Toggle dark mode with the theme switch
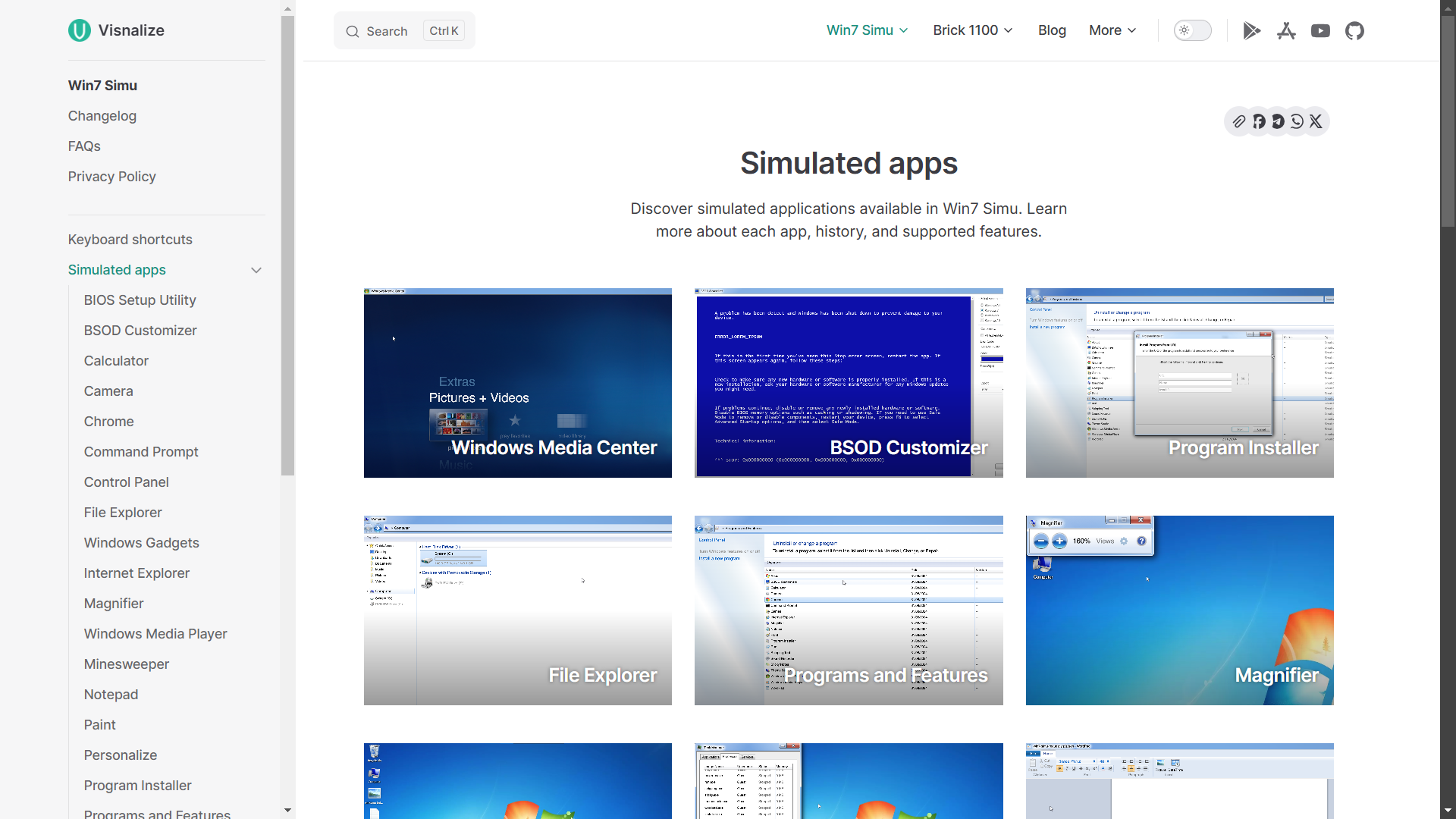The image size is (1456, 819). 1192,30
